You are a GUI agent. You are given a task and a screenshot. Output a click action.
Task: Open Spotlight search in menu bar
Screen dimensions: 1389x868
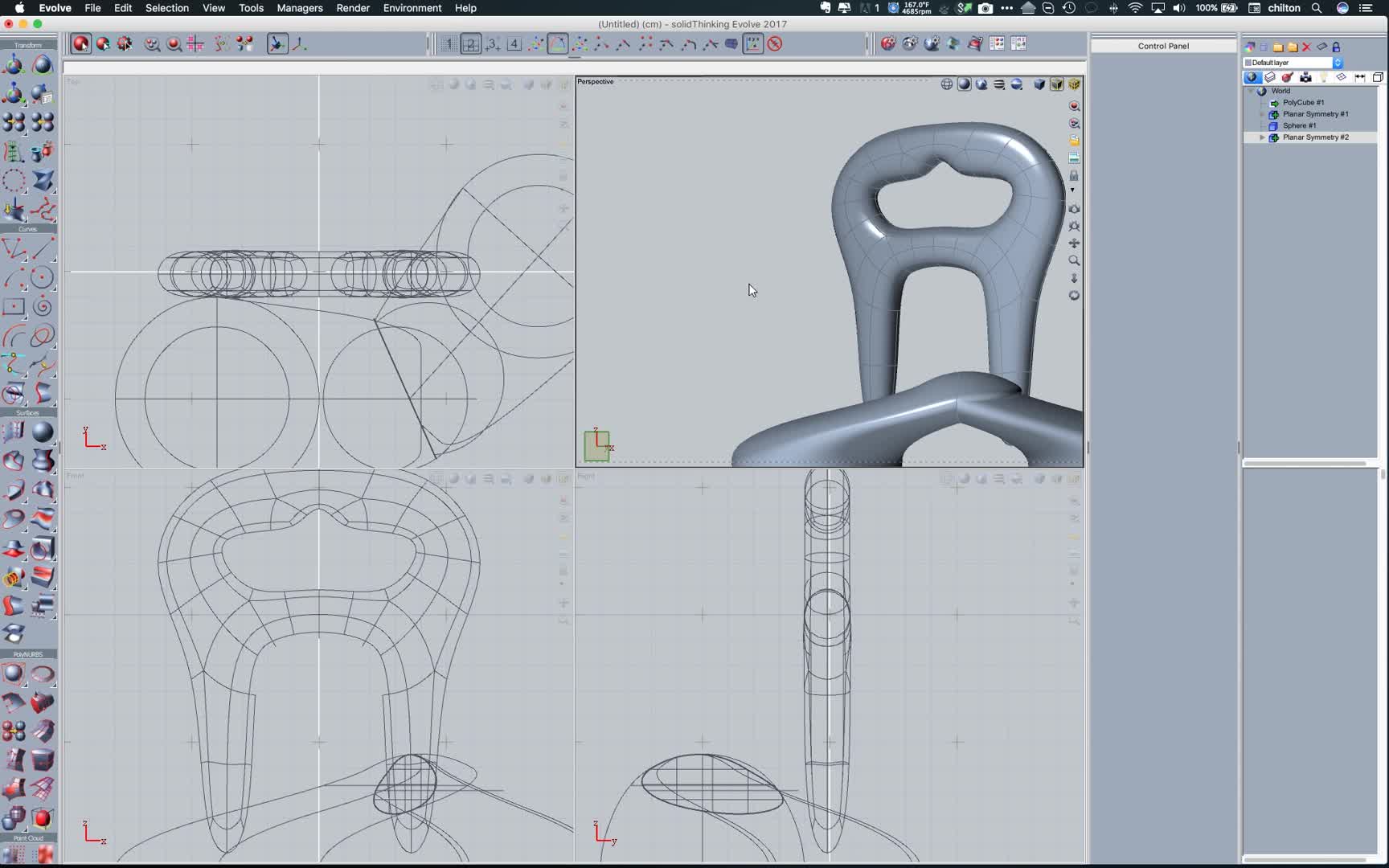(1317, 8)
